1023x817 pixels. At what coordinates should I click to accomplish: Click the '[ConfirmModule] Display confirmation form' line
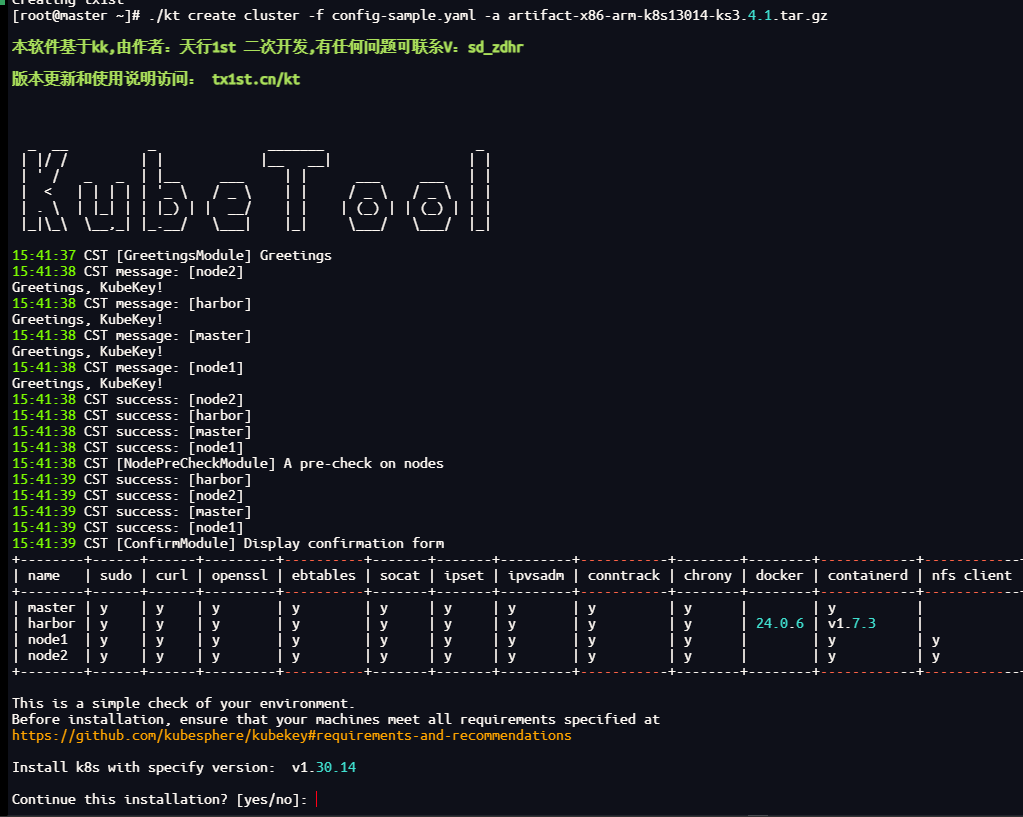coord(228,544)
